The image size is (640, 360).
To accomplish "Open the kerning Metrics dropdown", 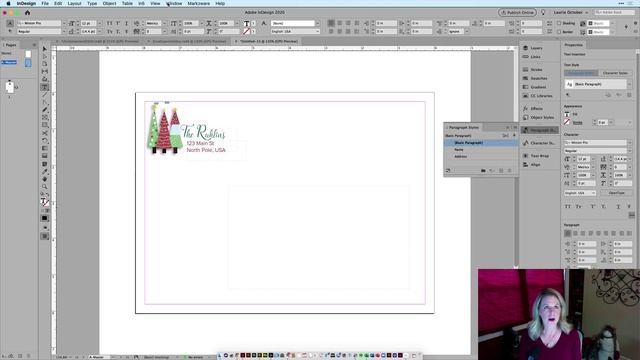I will click(x=164, y=23).
